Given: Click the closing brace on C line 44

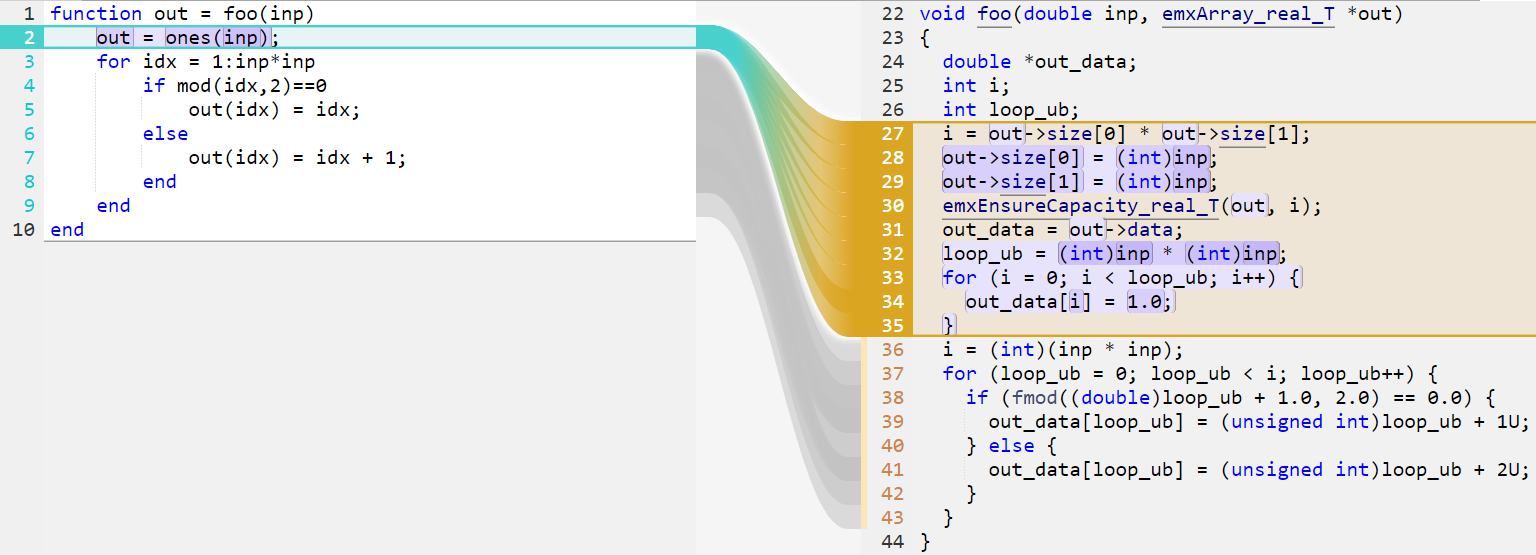Looking at the screenshot, I should coord(925,542).
